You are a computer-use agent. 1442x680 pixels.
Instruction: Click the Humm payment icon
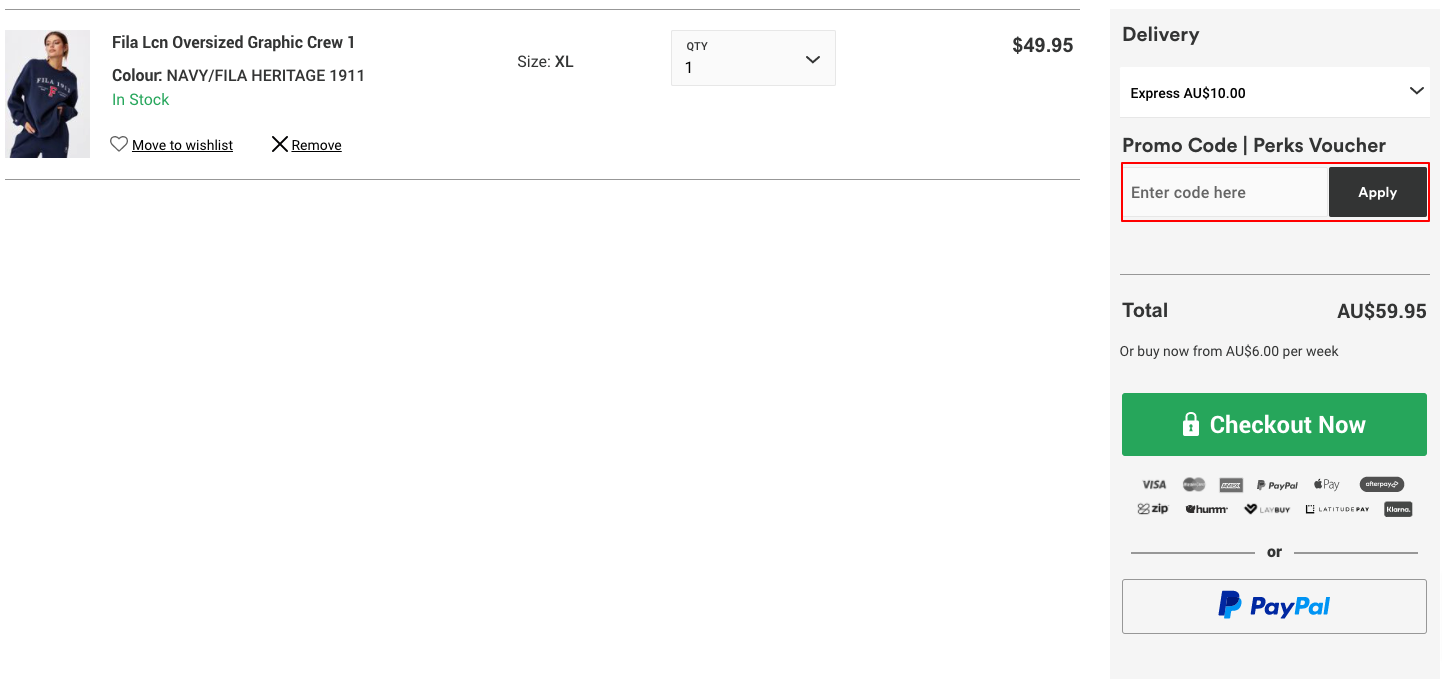(x=1206, y=509)
